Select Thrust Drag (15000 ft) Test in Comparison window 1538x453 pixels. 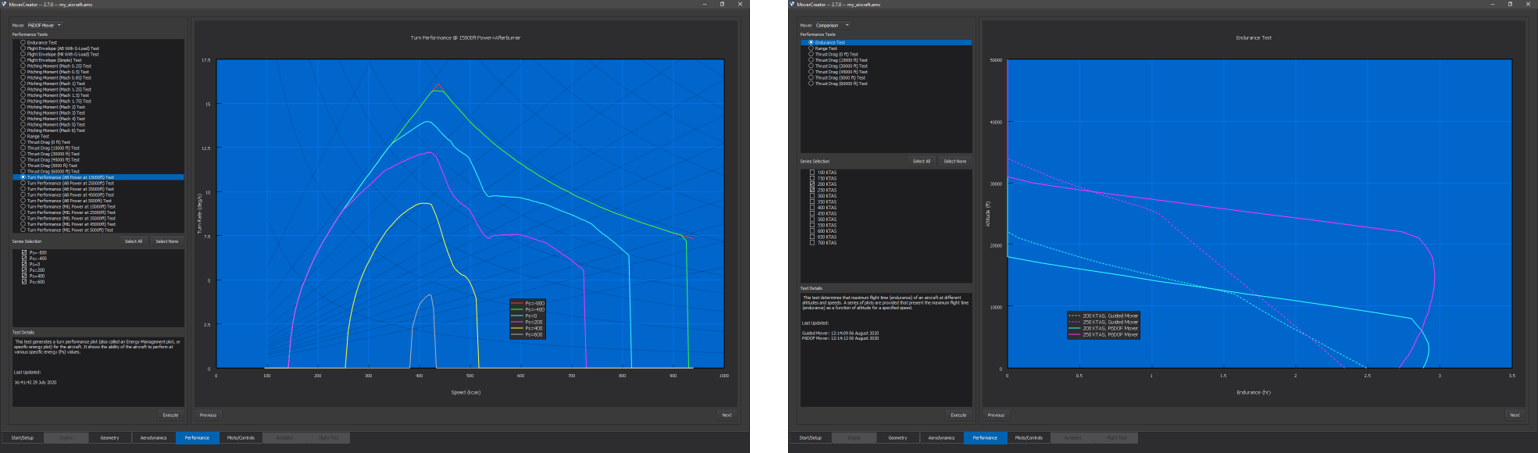click(811, 60)
